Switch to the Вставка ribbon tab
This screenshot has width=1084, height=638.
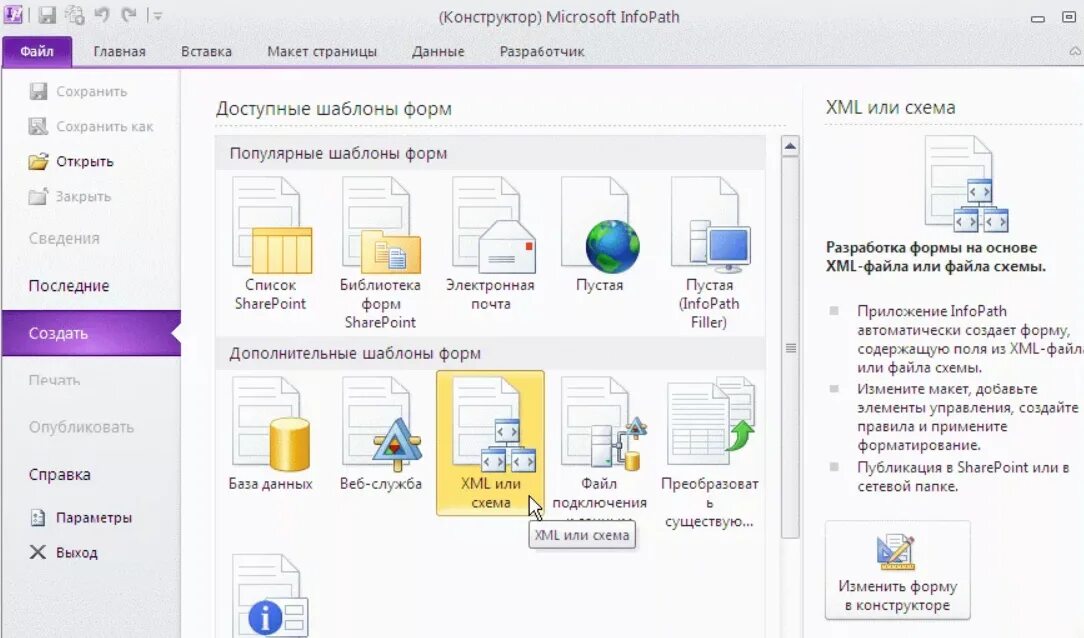point(206,52)
